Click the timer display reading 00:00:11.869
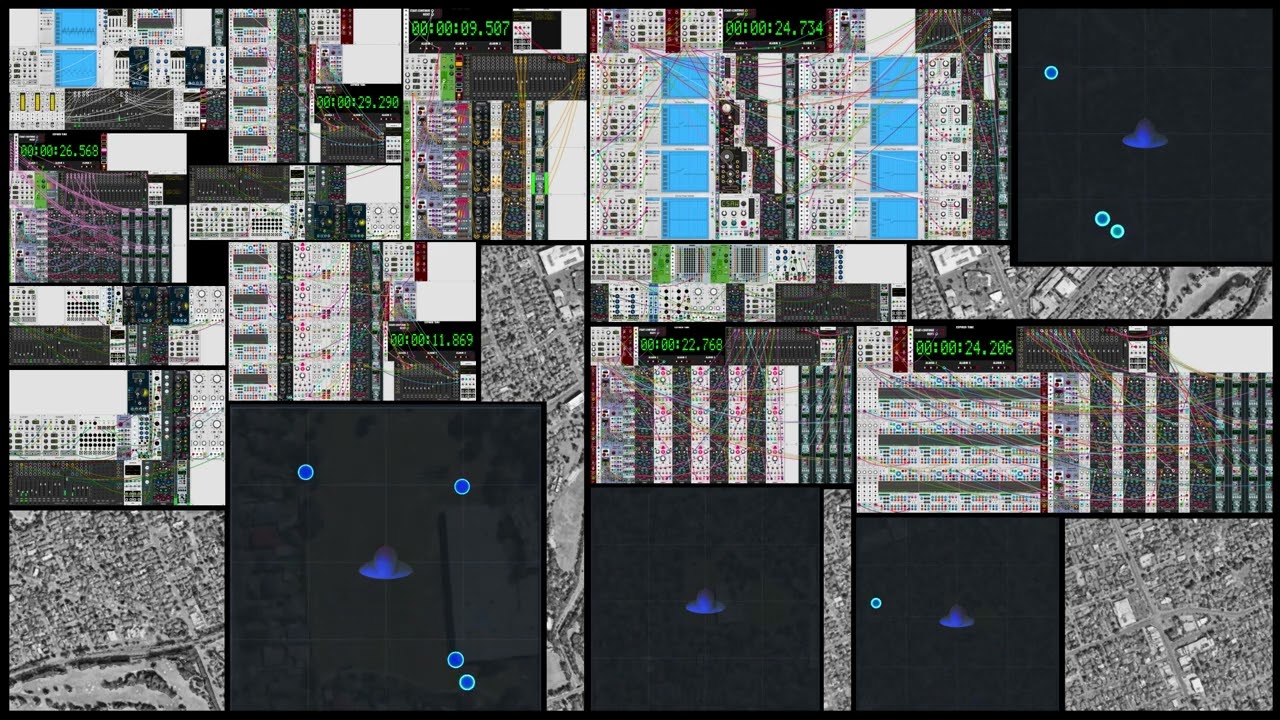1280x720 pixels. (432, 340)
